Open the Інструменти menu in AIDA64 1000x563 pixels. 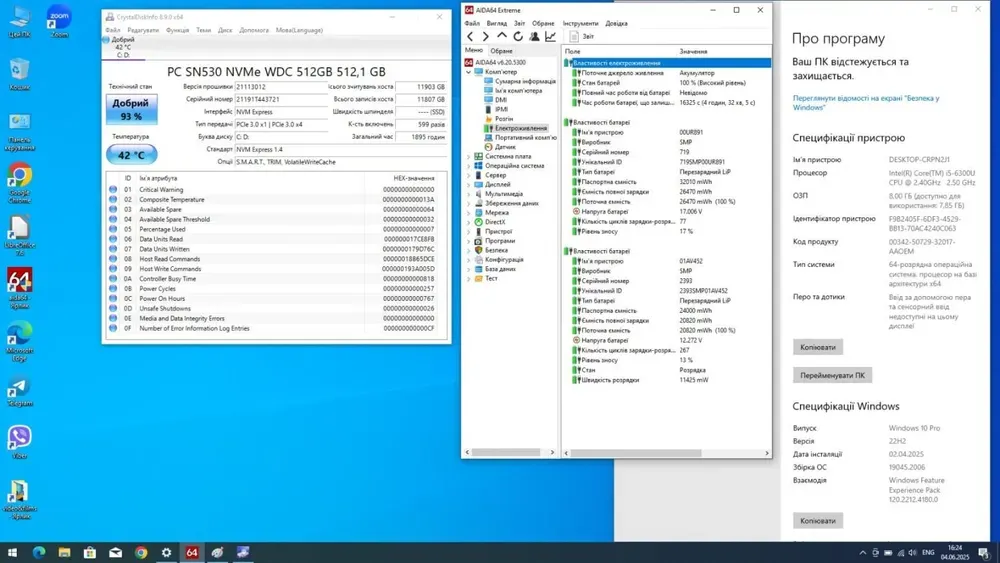click(580, 23)
